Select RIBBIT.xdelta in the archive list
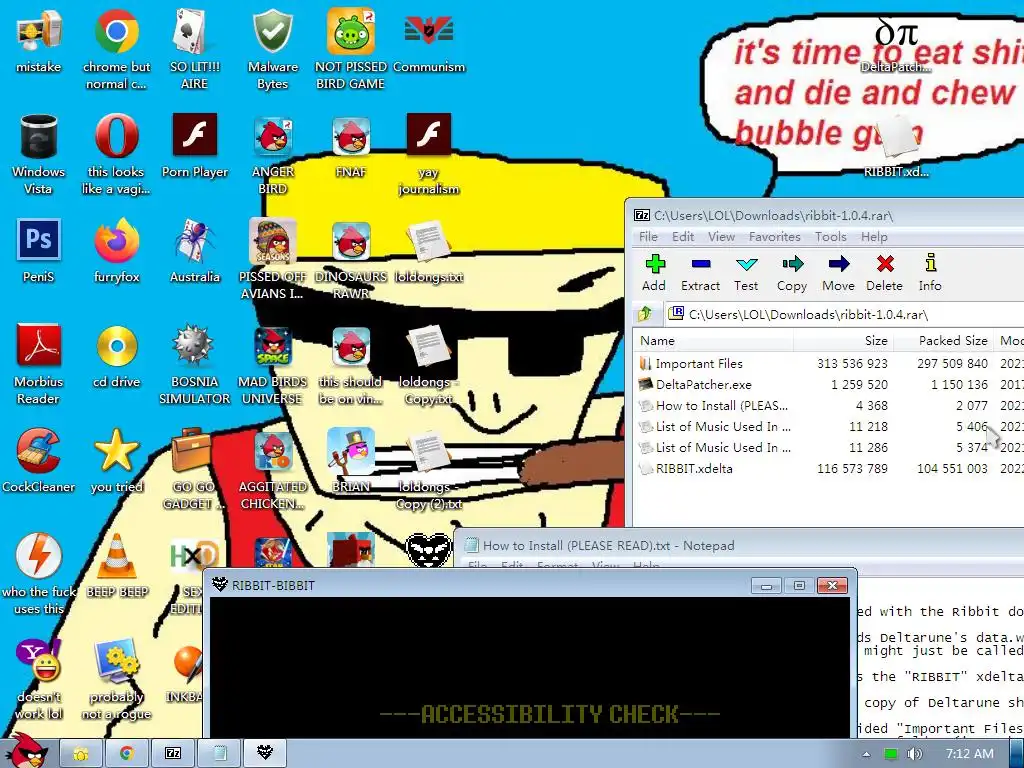 click(x=694, y=468)
